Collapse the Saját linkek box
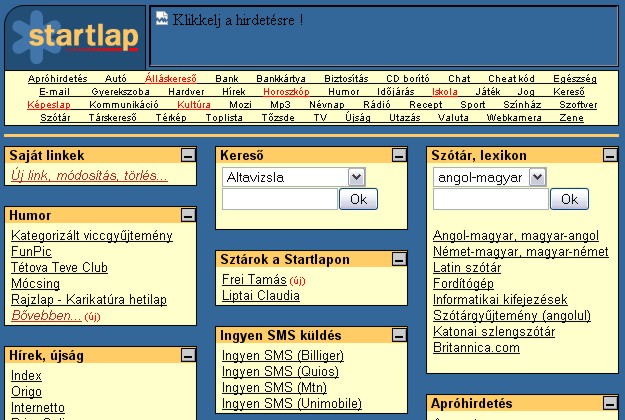This screenshot has height=420, width=625. click(188, 155)
